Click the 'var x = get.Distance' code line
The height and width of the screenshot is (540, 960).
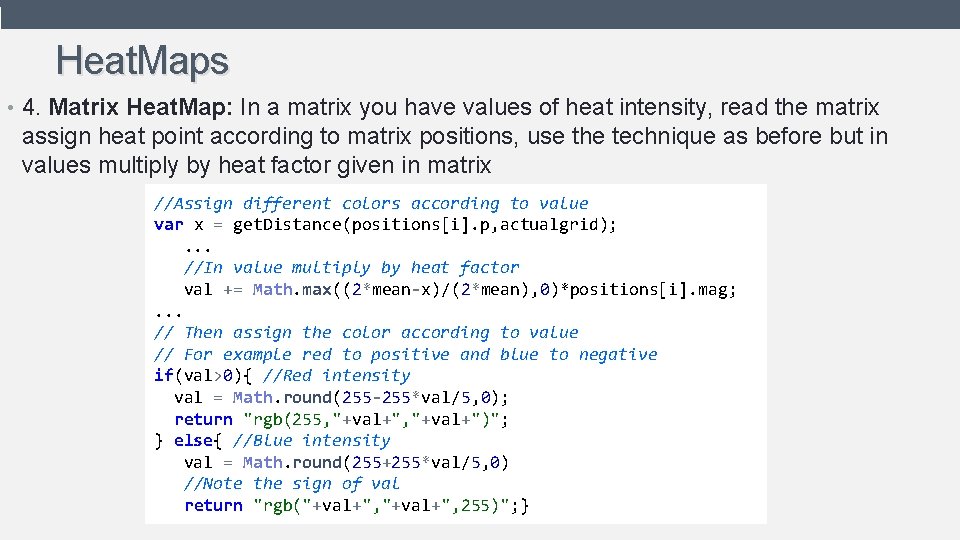click(385, 225)
